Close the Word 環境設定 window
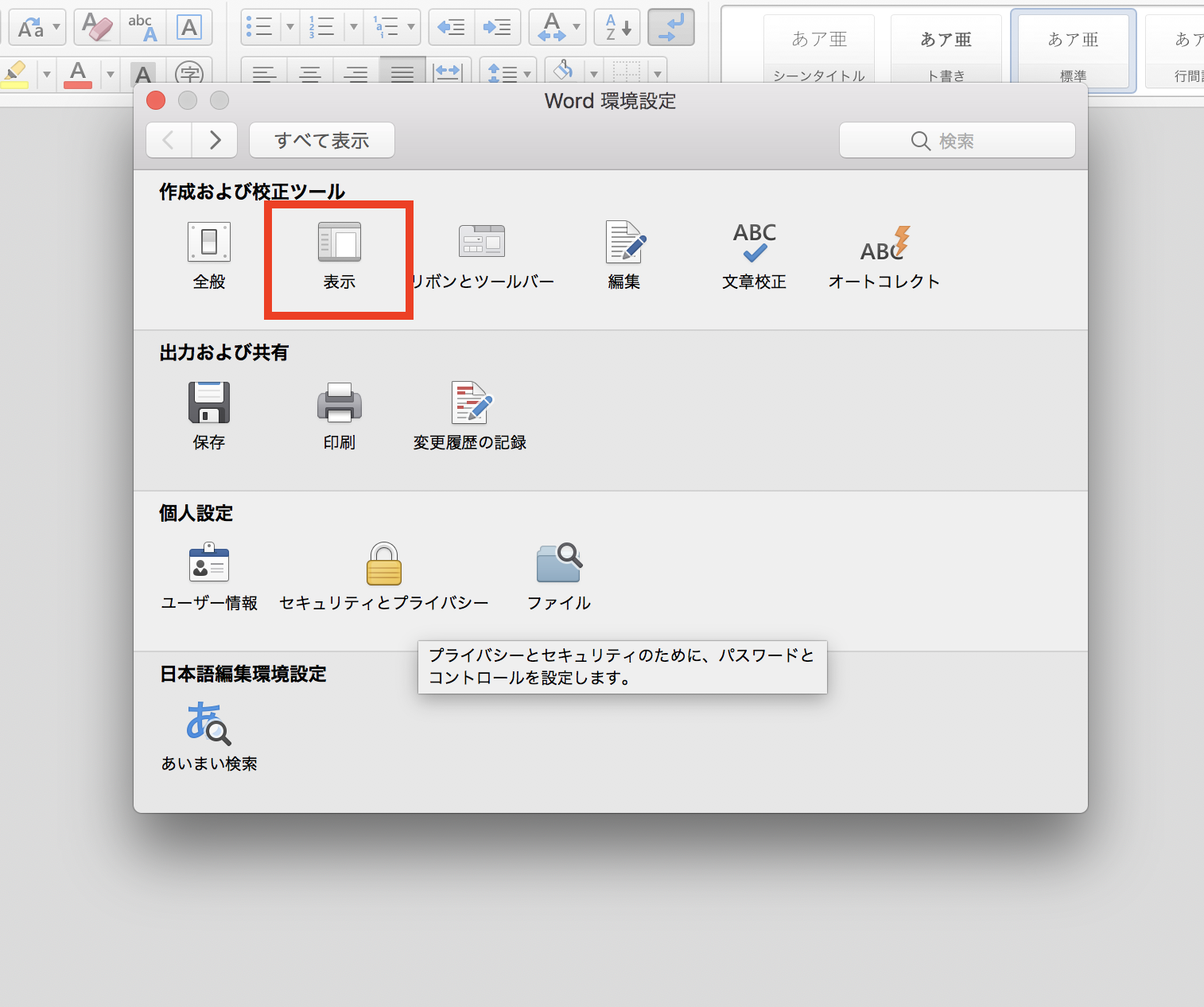Image resolution: width=1204 pixels, height=1007 pixels. pos(156,100)
